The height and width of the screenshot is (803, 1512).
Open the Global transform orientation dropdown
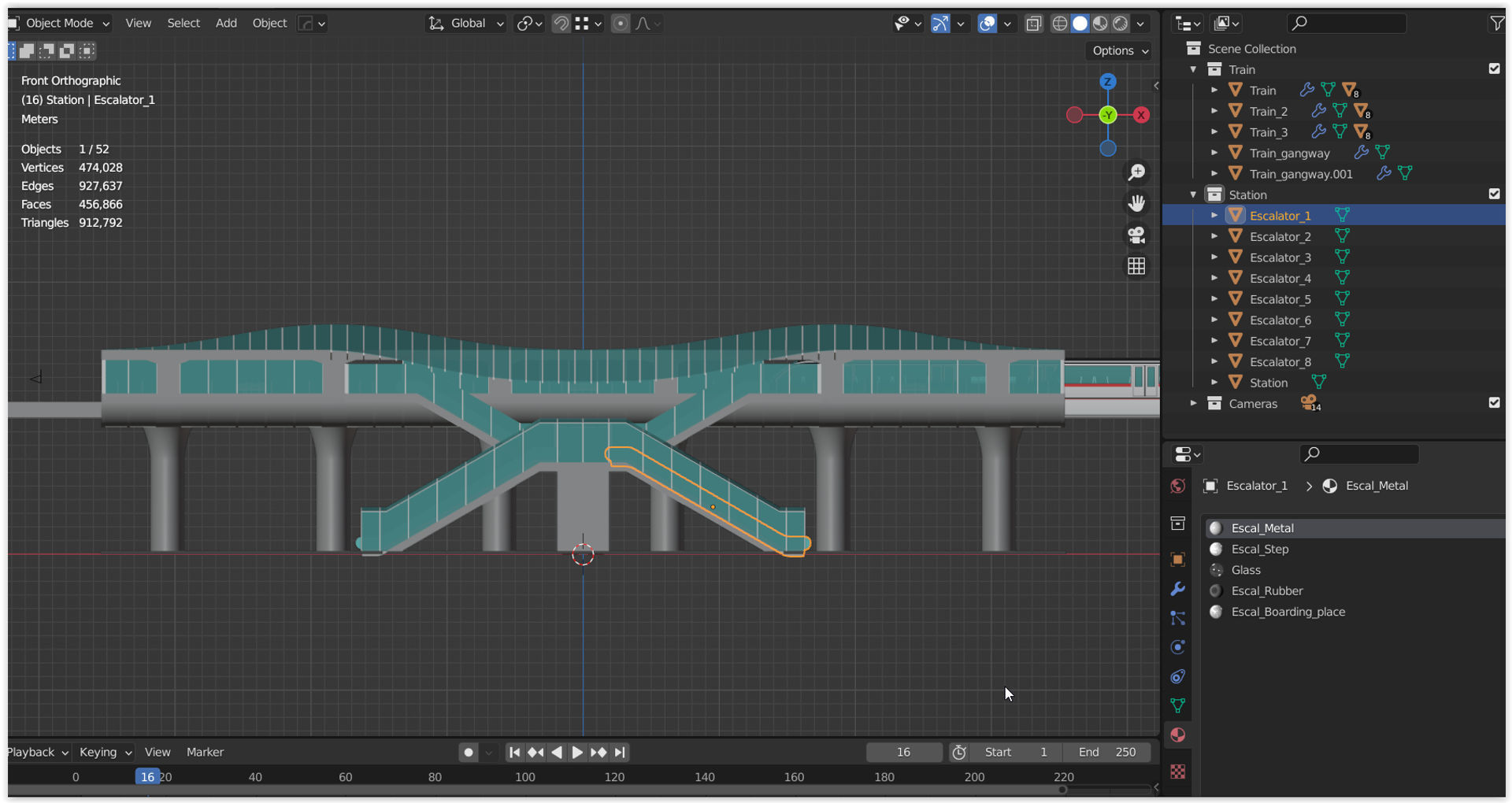click(466, 24)
